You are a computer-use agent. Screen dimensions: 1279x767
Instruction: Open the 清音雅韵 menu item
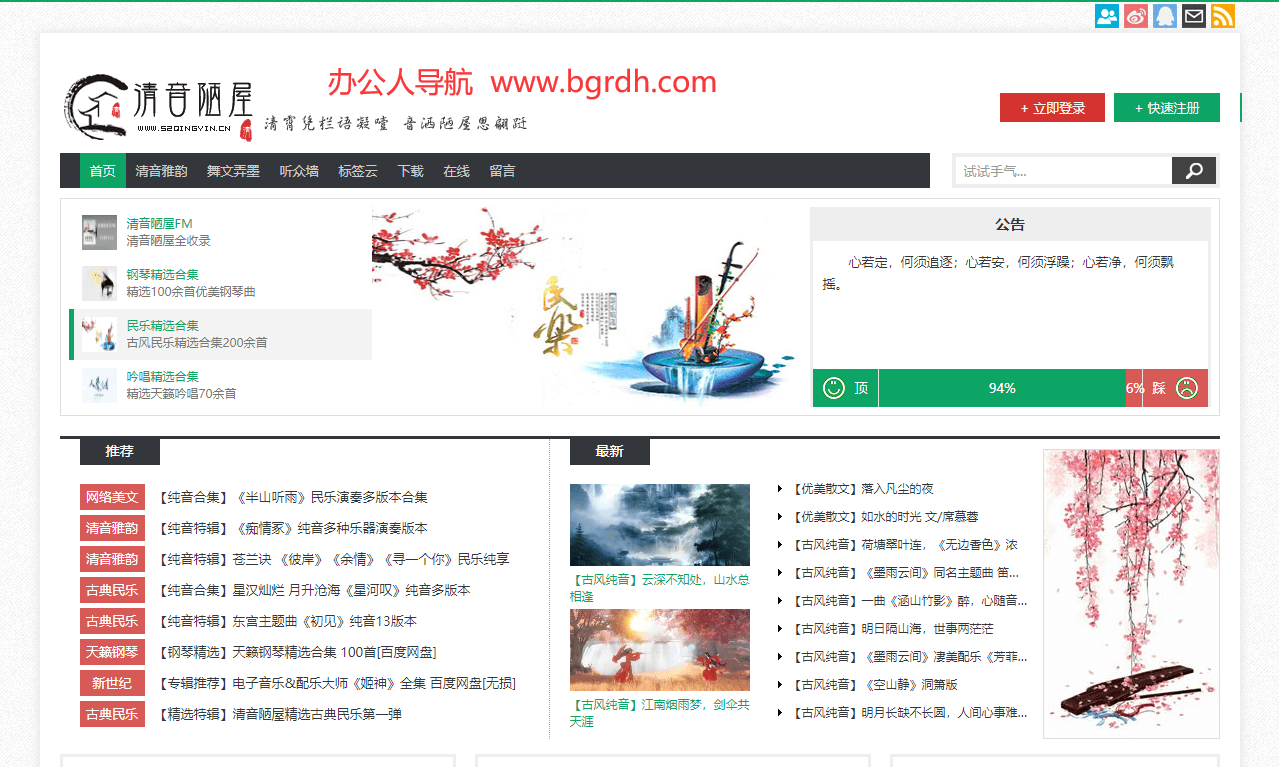tap(161, 171)
